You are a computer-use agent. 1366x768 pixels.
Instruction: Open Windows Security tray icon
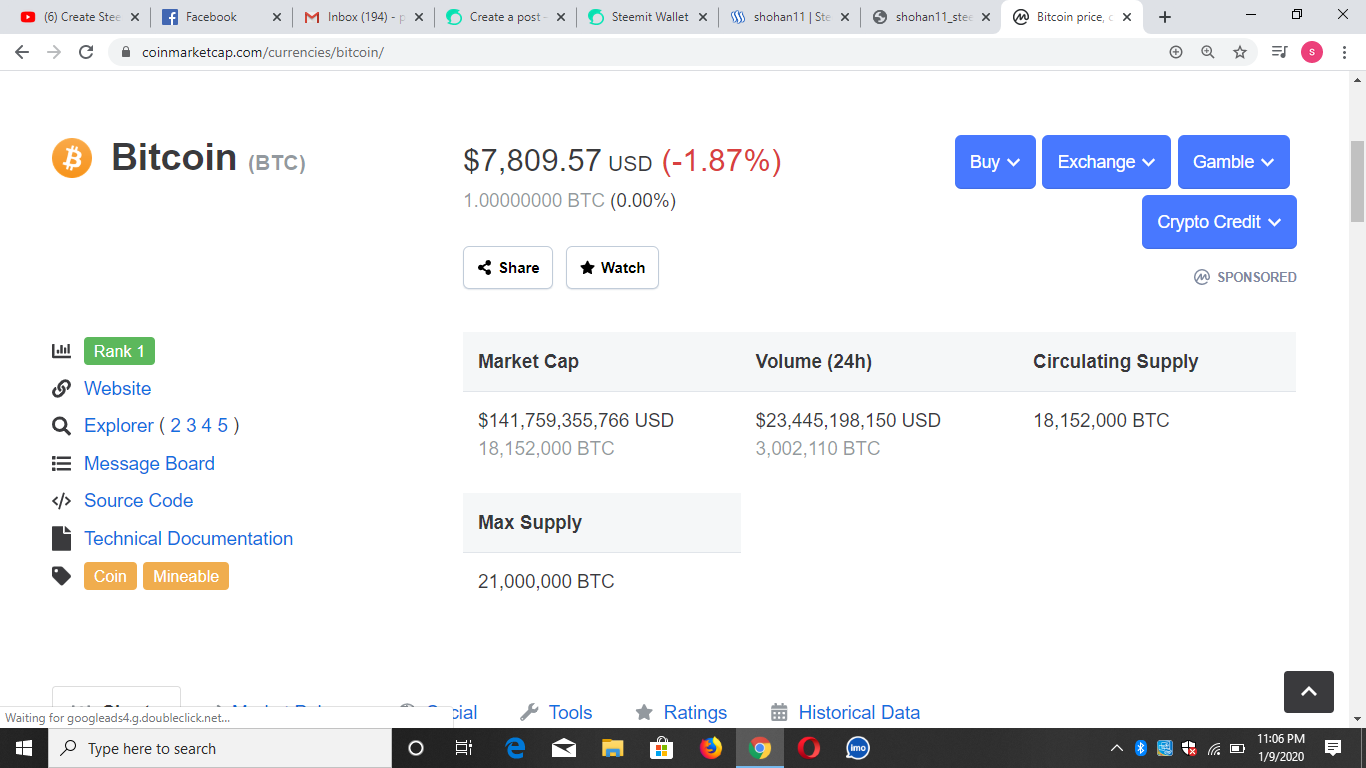pos(1189,748)
